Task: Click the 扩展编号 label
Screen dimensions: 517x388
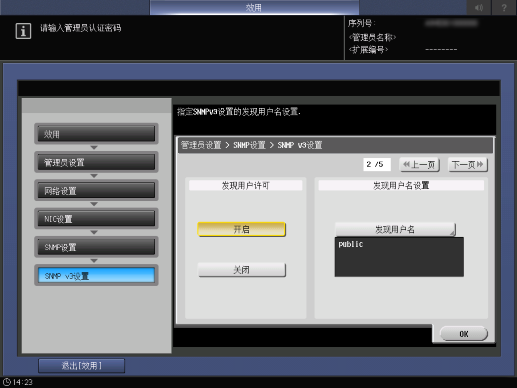Action: coord(368,50)
